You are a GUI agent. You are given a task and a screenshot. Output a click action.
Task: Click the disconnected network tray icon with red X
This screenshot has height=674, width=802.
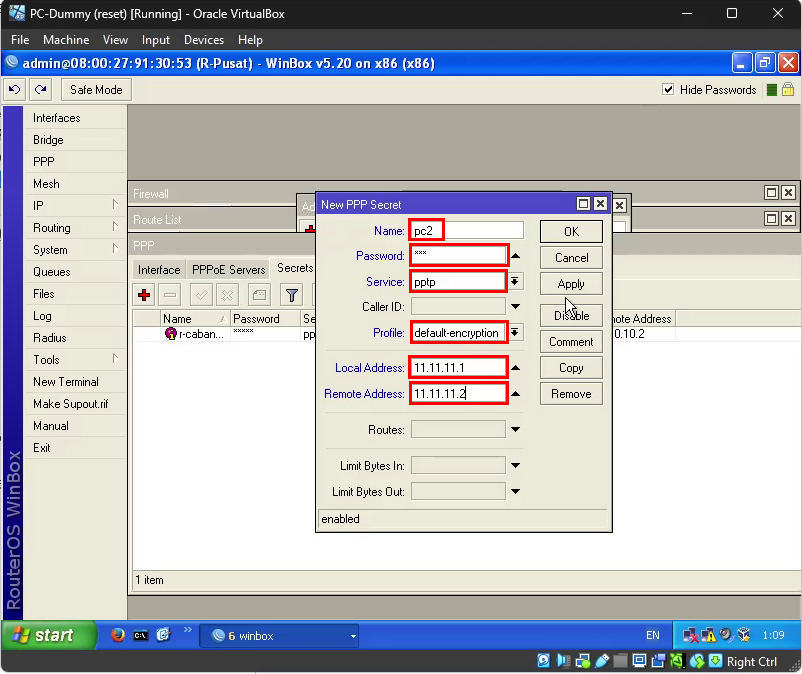tap(690, 636)
